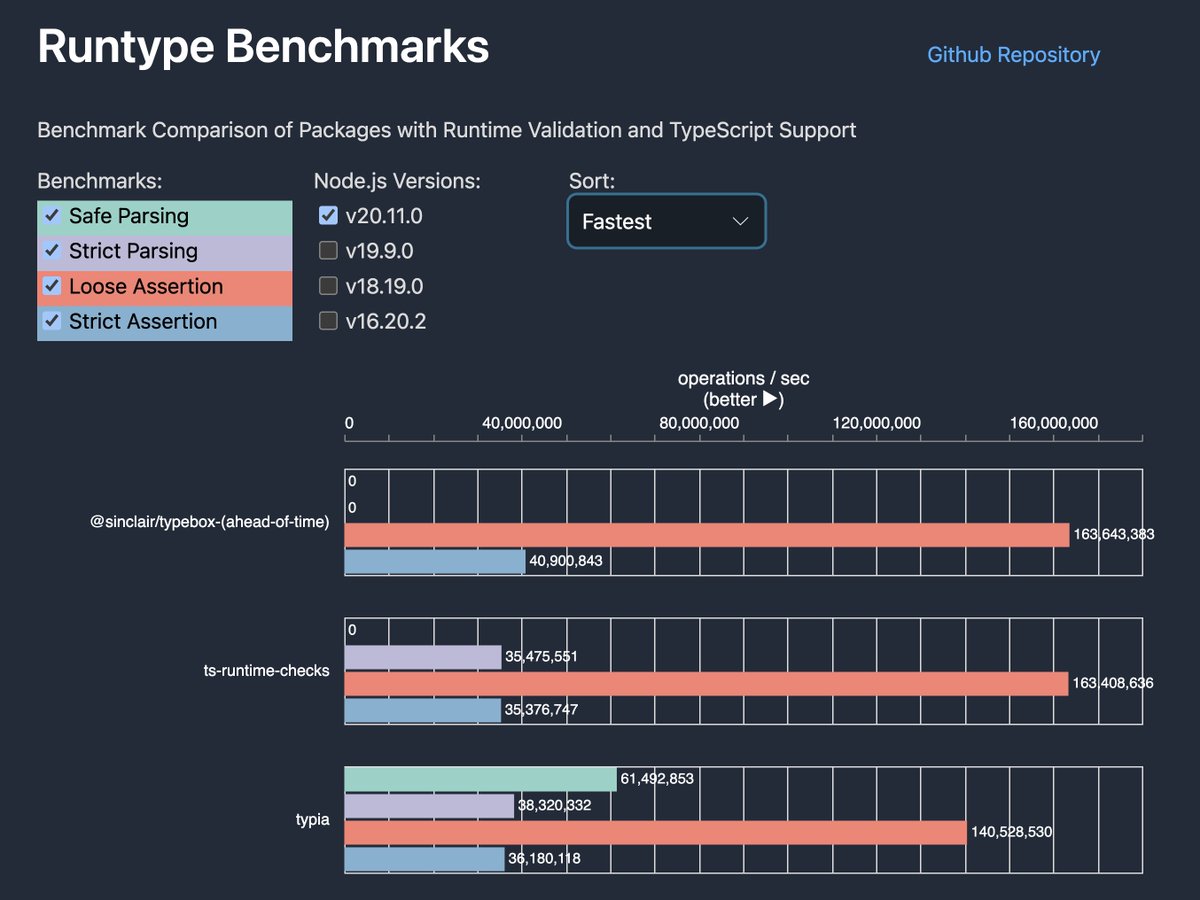Click the @sinclair/typebox-(ahead-of-time) package label
Image resolution: width=1200 pixels, height=900 pixels.
[x=210, y=521]
